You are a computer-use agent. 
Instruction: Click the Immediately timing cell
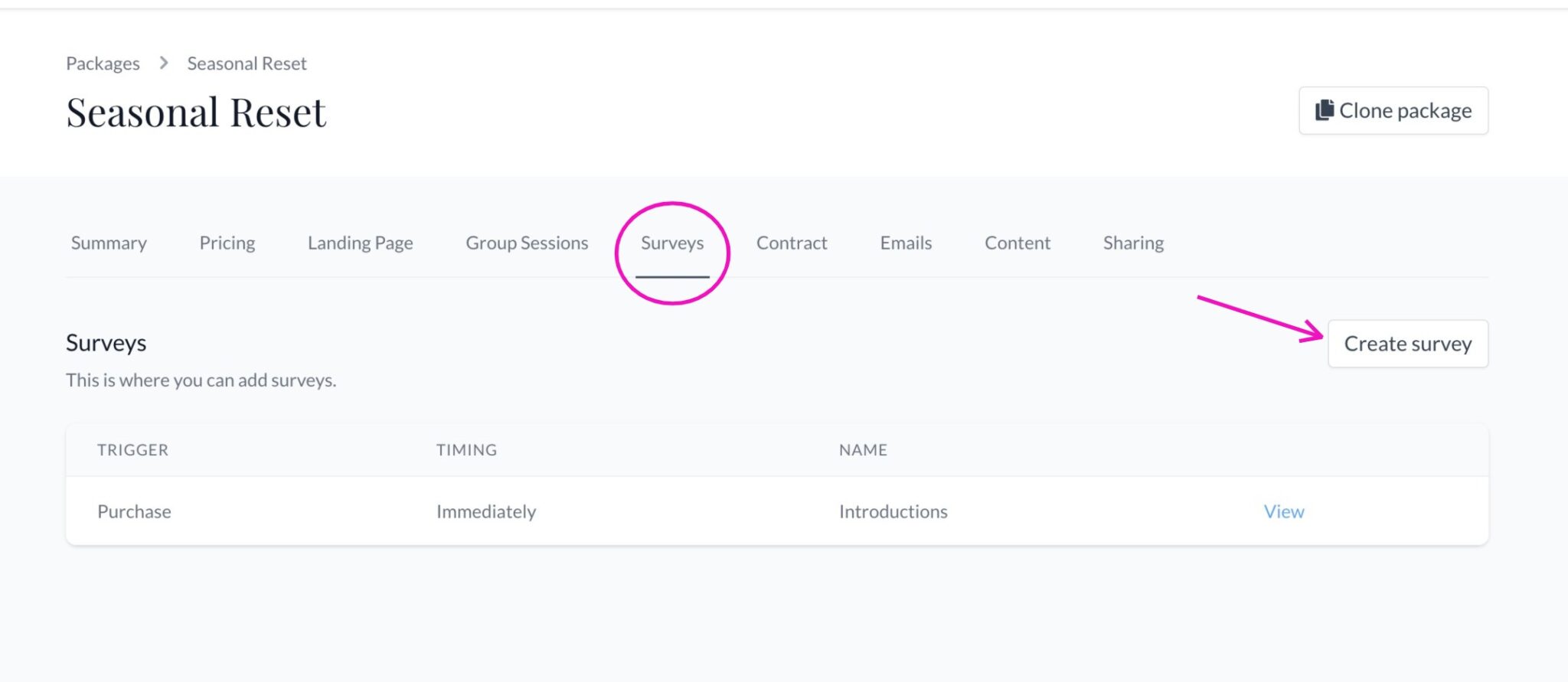click(x=486, y=511)
